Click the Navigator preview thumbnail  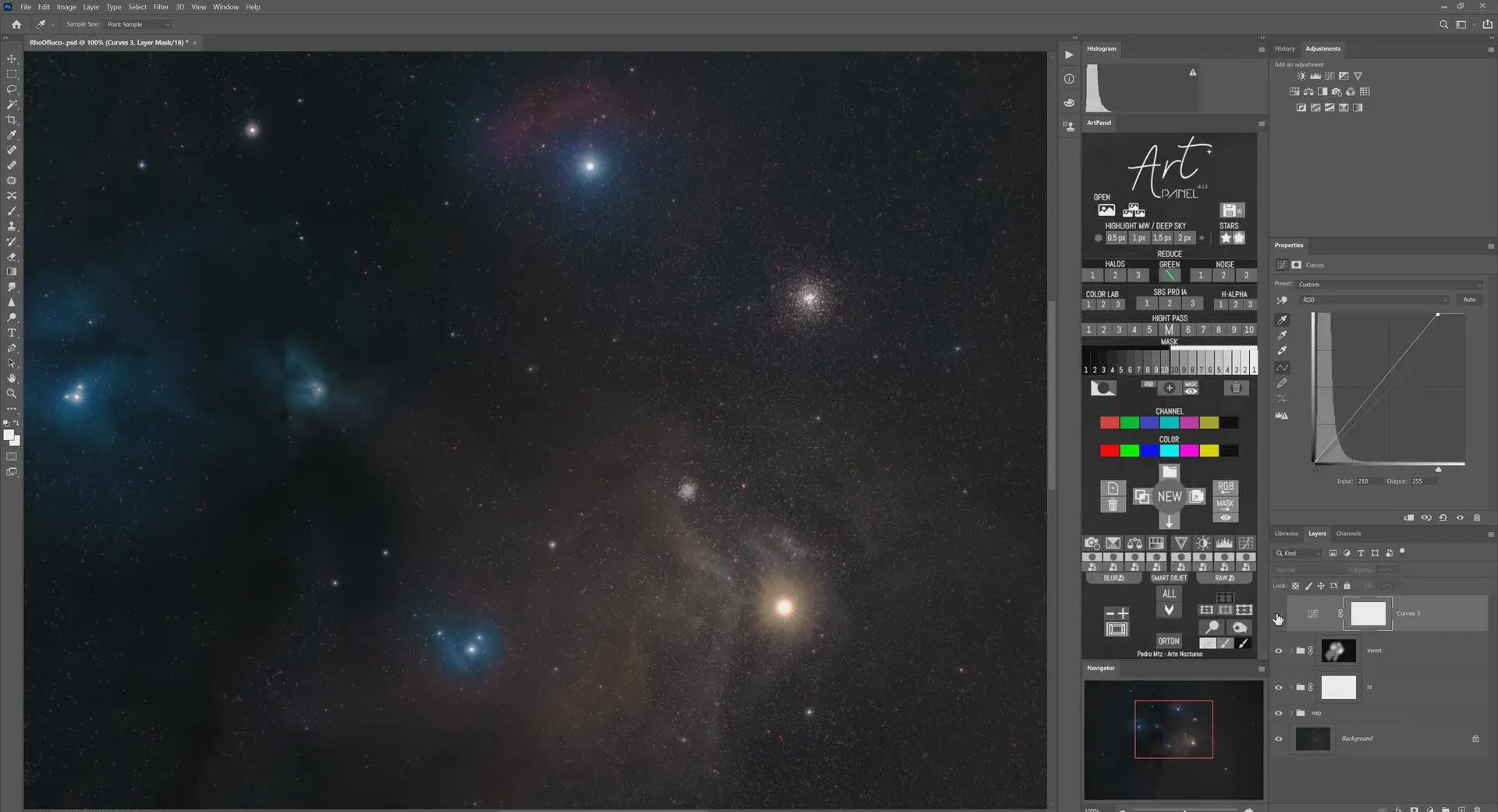(1173, 740)
